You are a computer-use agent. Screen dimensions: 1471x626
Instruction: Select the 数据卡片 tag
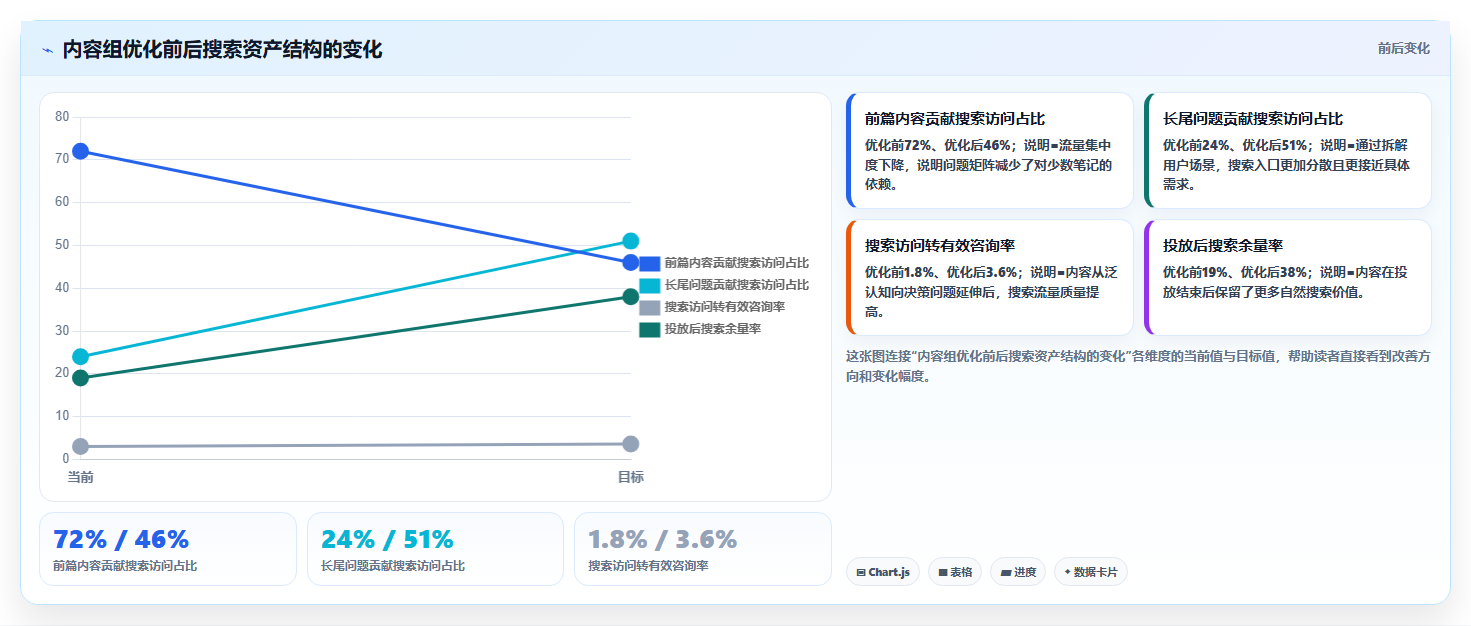click(1091, 572)
